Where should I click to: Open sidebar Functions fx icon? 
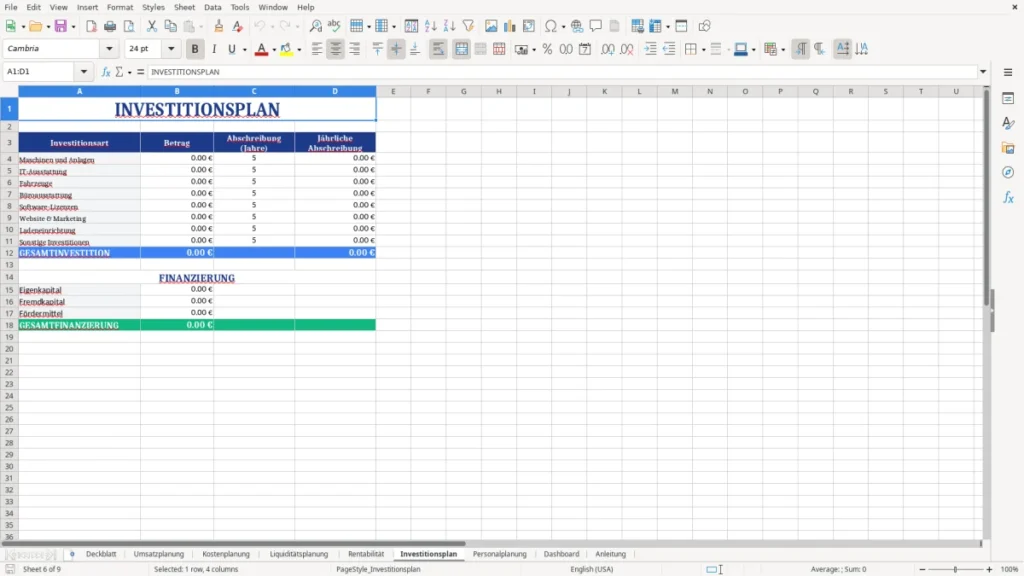click(x=1008, y=197)
